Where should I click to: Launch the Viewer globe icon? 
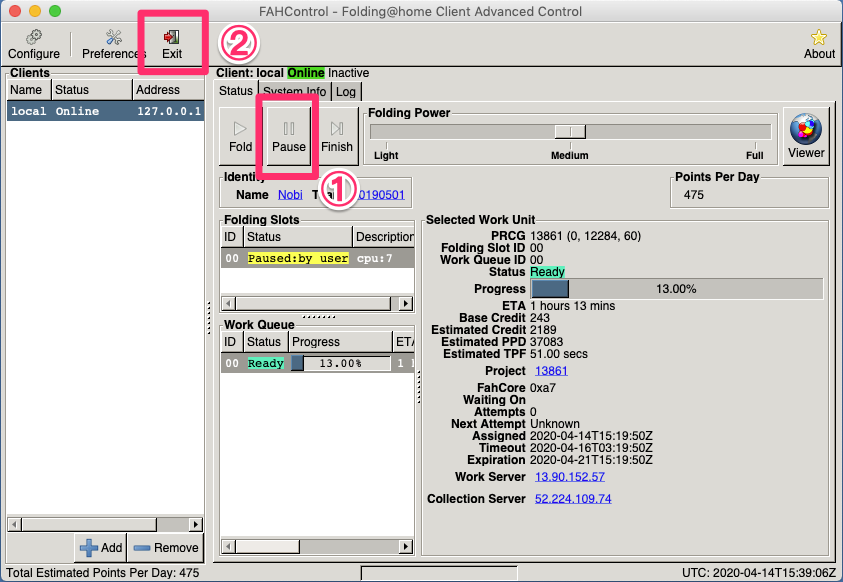[806, 136]
